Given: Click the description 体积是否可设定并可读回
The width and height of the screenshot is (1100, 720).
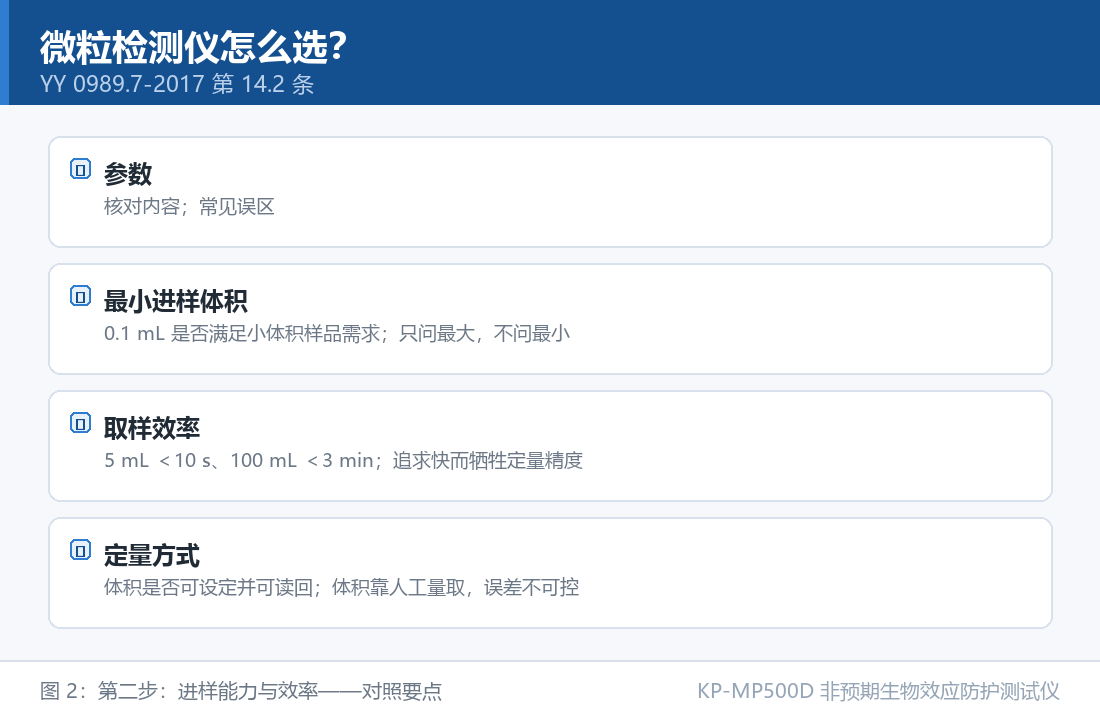Looking at the screenshot, I should [342, 587].
